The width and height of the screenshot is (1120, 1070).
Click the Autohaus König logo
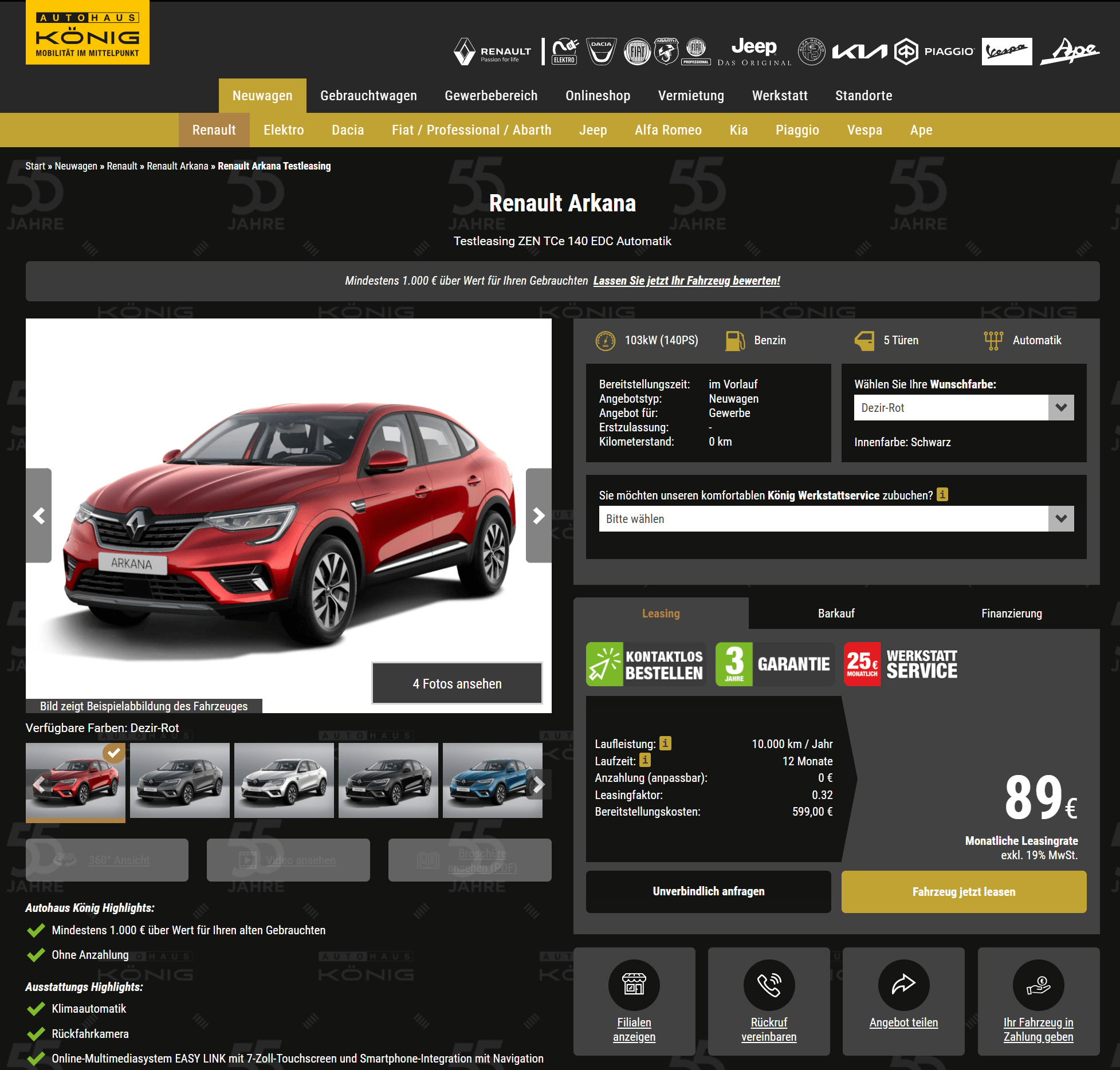88,33
